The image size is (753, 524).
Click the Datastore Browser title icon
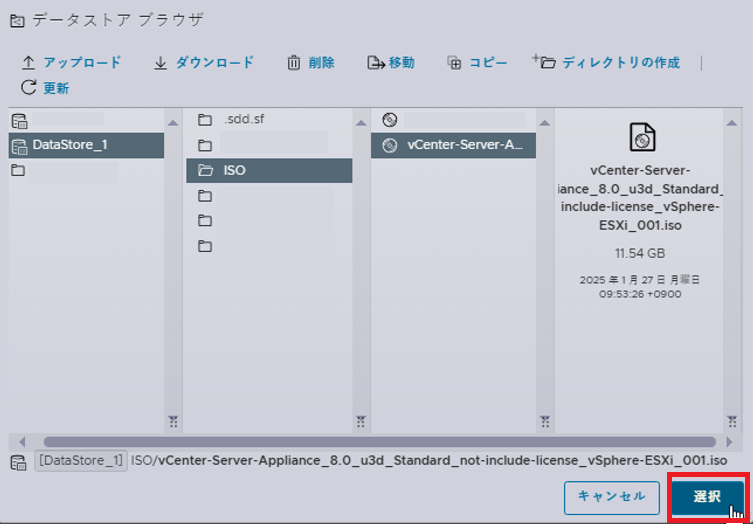point(17,21)
